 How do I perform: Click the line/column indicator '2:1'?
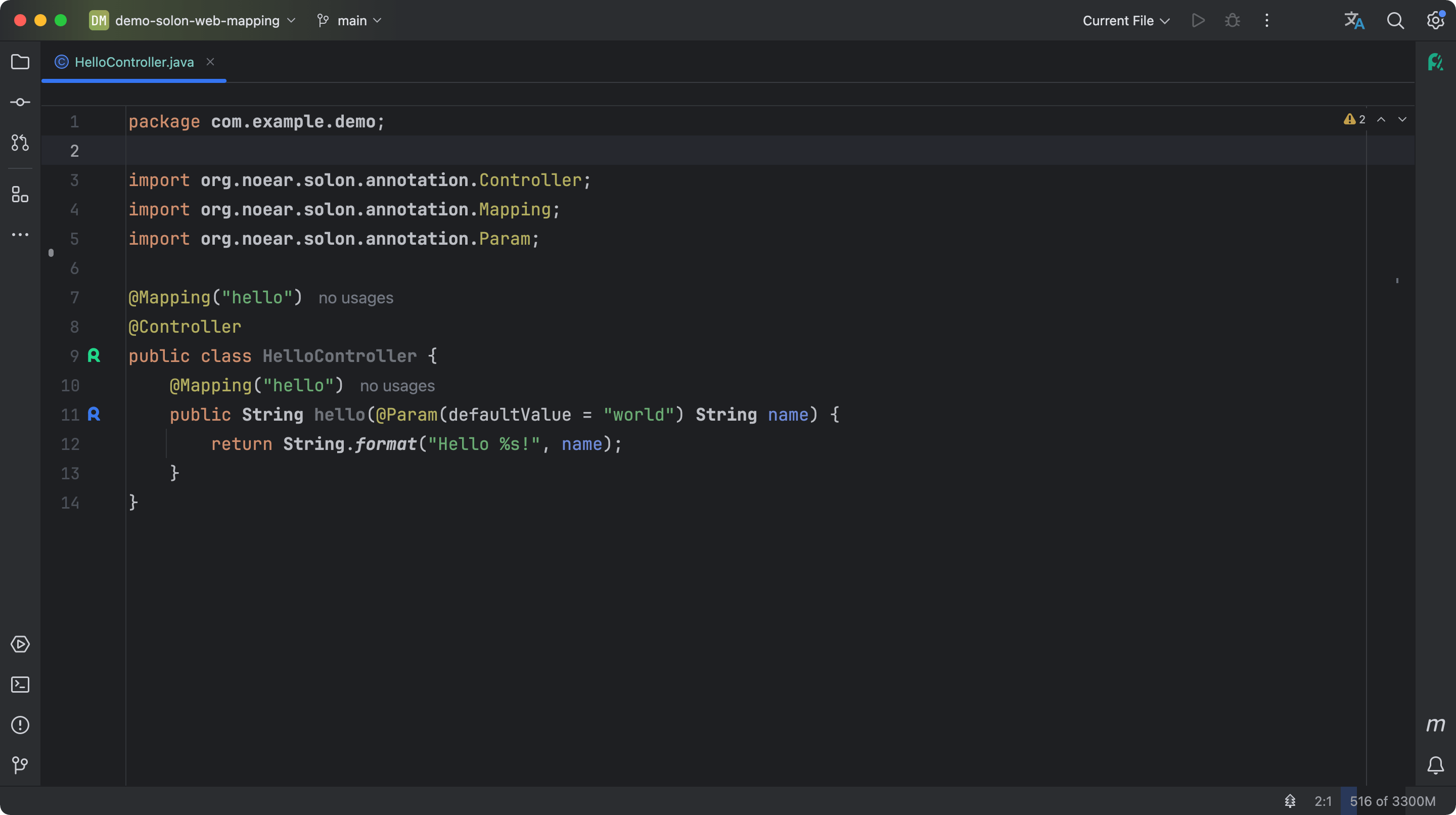pos(1322,801)
